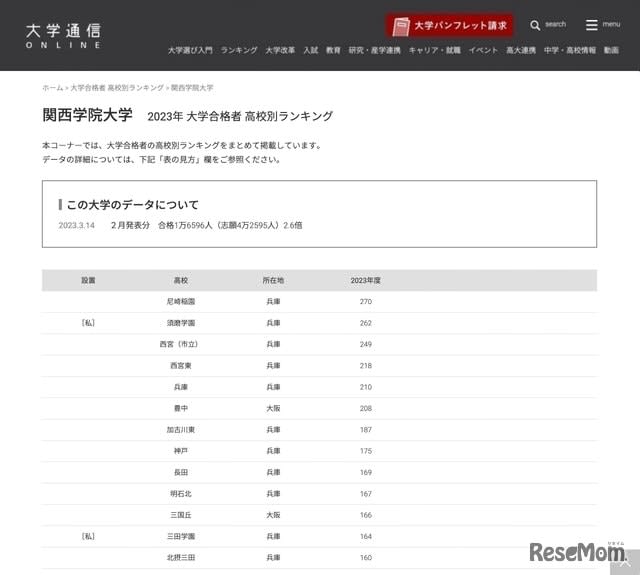640x575 pixels.
Task: Click the 2023年度 column header
Action: coord(365,280)
